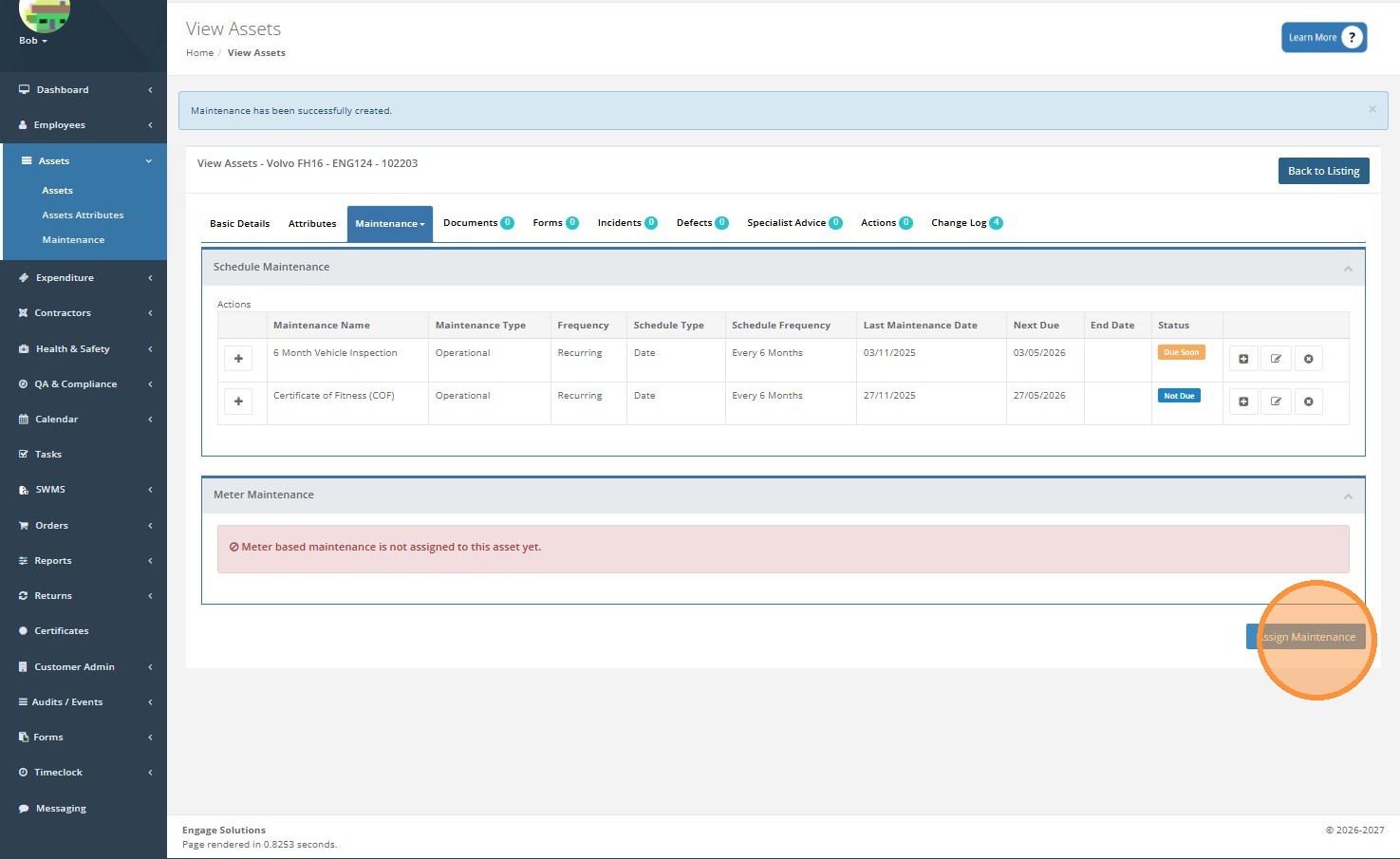
Task: Open the Actions tab
Action: pyautogui.click(x=887, y=223)
